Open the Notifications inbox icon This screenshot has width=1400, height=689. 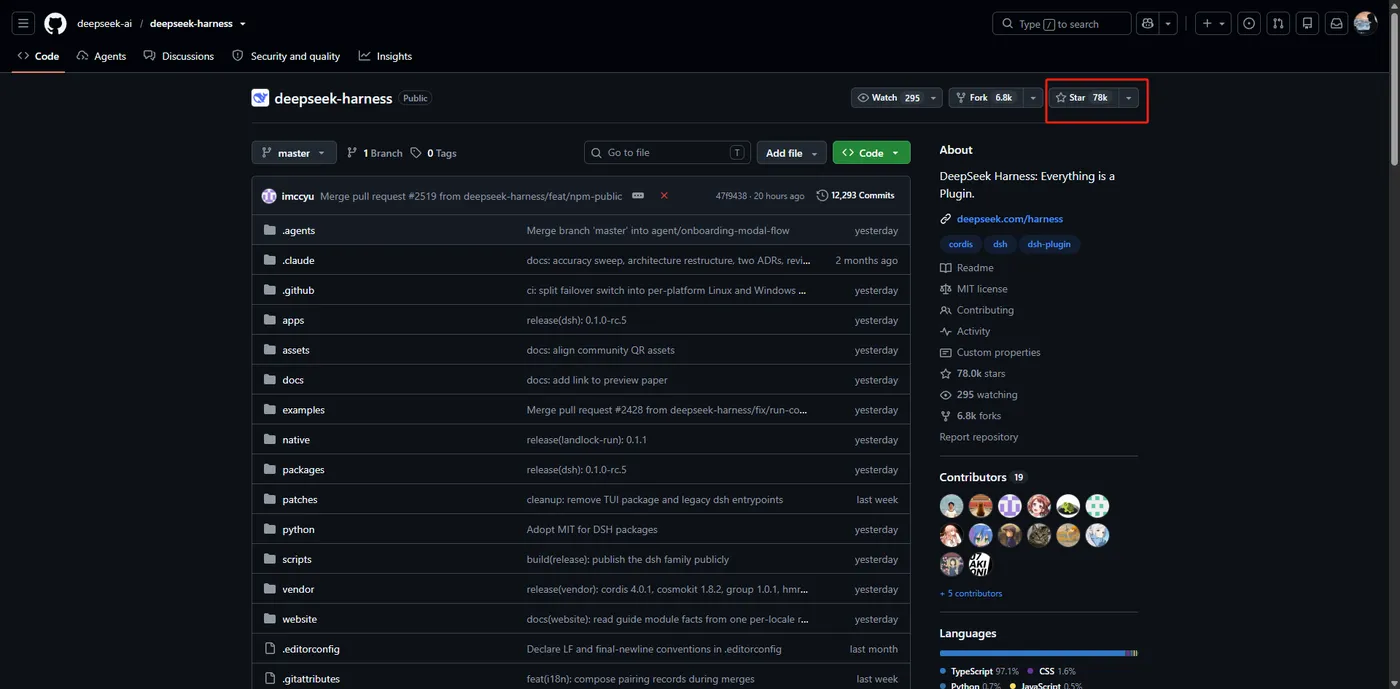tap(1336, 23)
